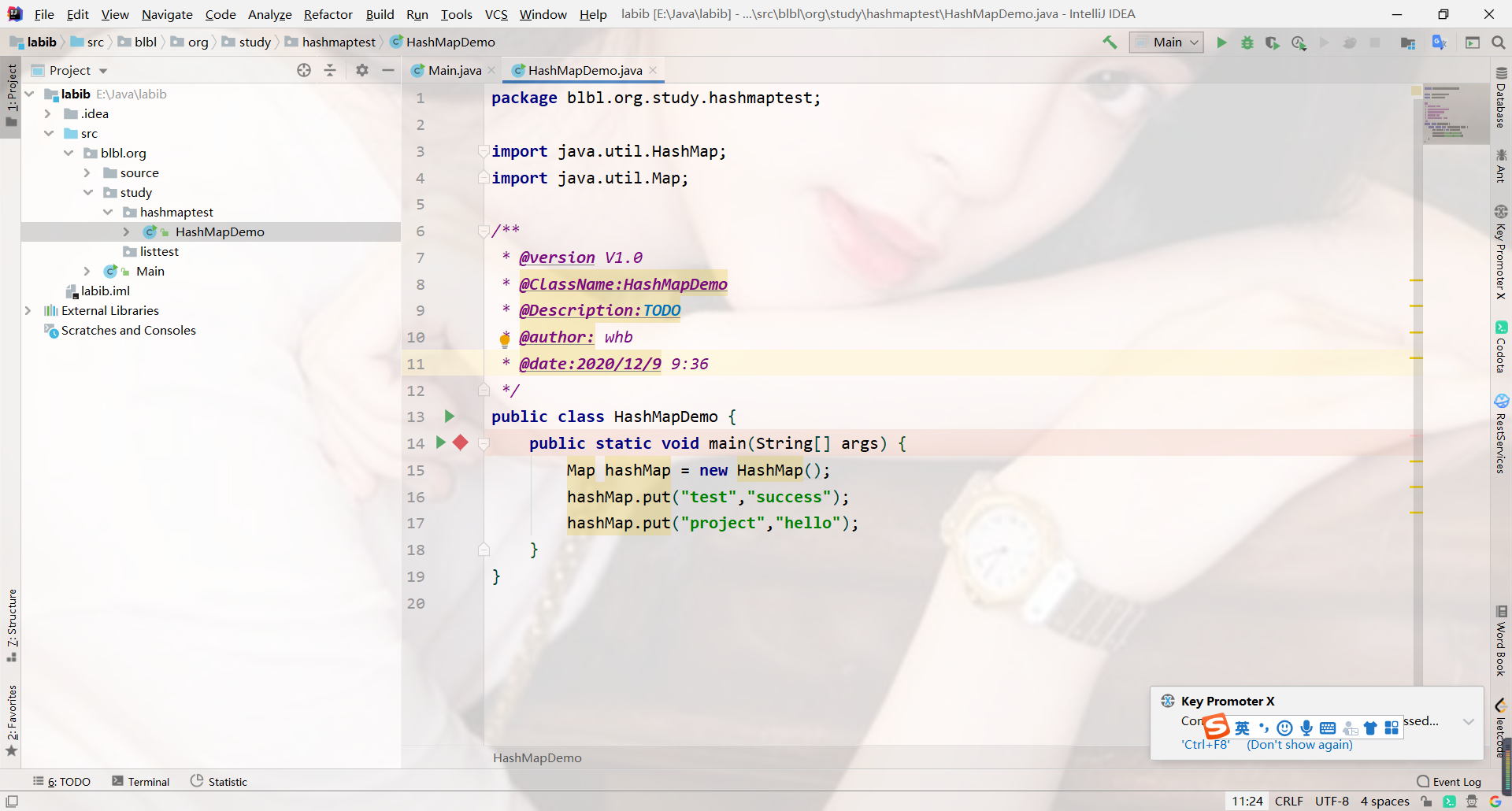This screenshot has width=1512, height=811.
Task: Hide the Project tool window
Action: 388,70
